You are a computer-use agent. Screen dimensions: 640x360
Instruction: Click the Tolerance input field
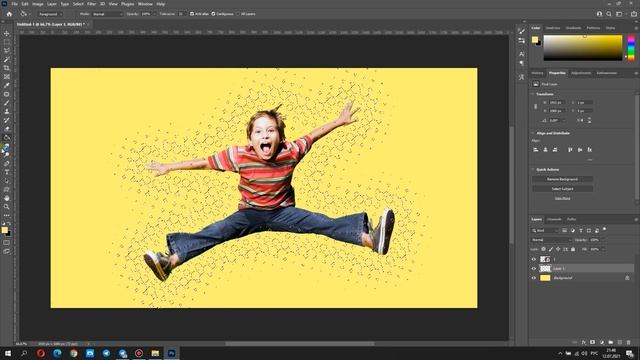[x=181, y=14]
